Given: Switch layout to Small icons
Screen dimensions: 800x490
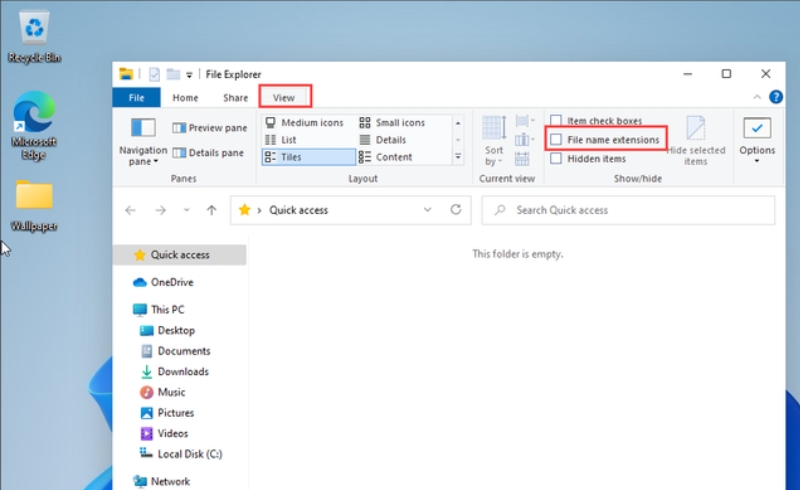Looking at the screenshot, I should (392, 122).
